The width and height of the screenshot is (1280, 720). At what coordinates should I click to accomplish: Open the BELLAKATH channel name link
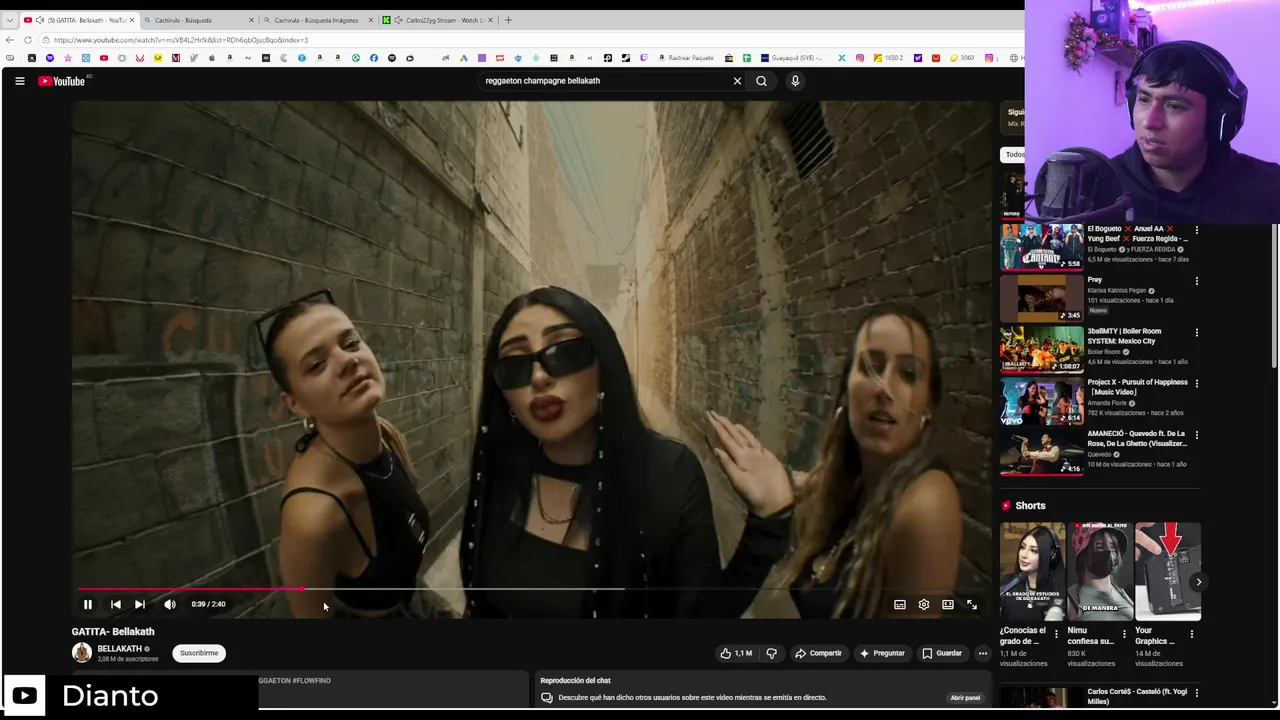(120, 649)
